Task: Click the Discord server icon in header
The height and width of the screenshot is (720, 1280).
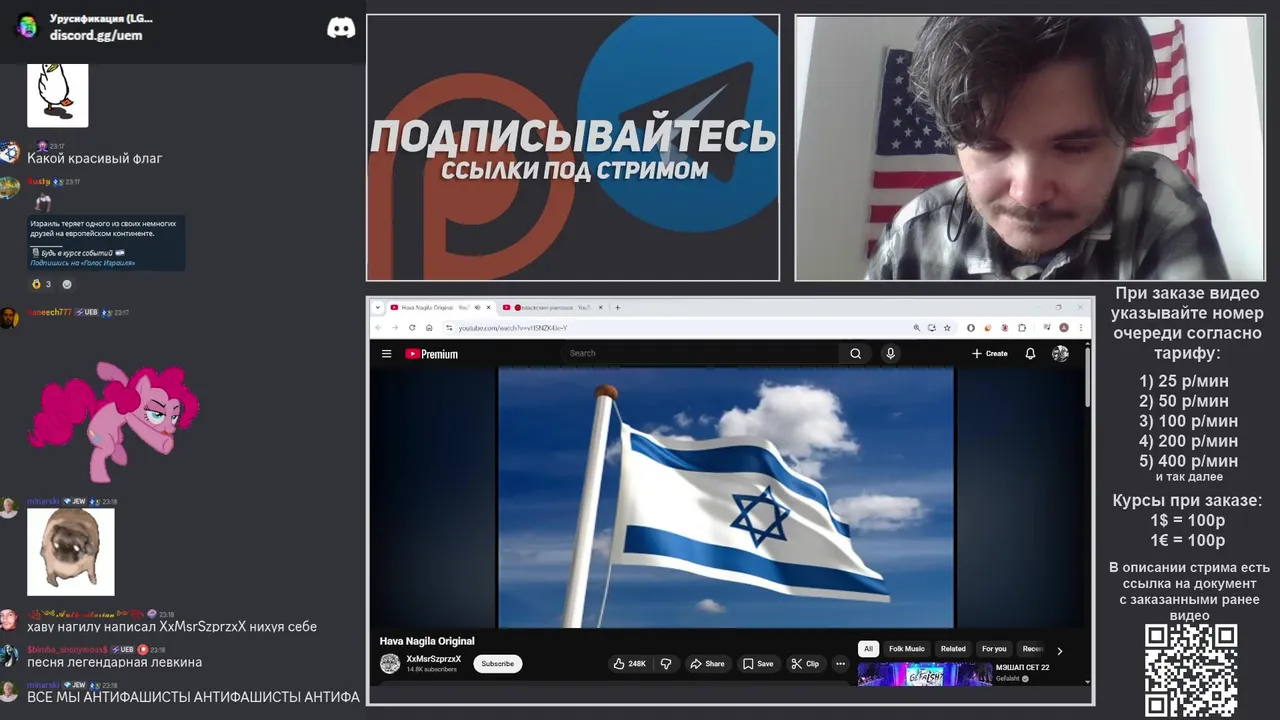Action: coord(27,27)
